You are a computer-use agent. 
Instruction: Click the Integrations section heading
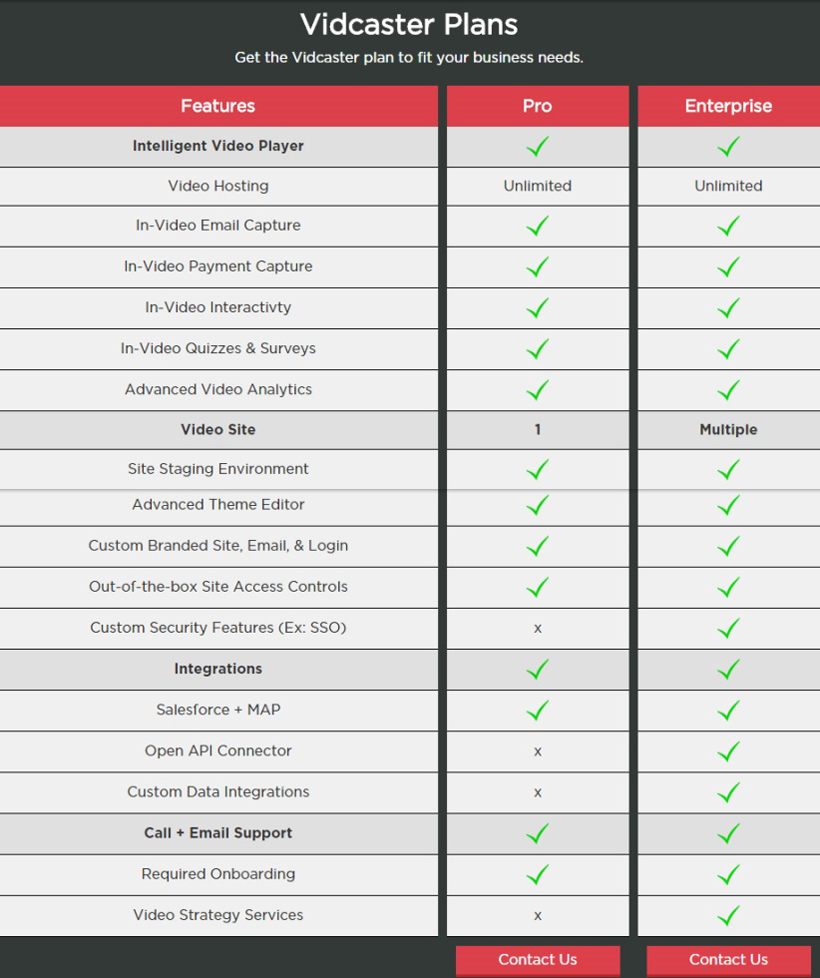click(218, 669)
